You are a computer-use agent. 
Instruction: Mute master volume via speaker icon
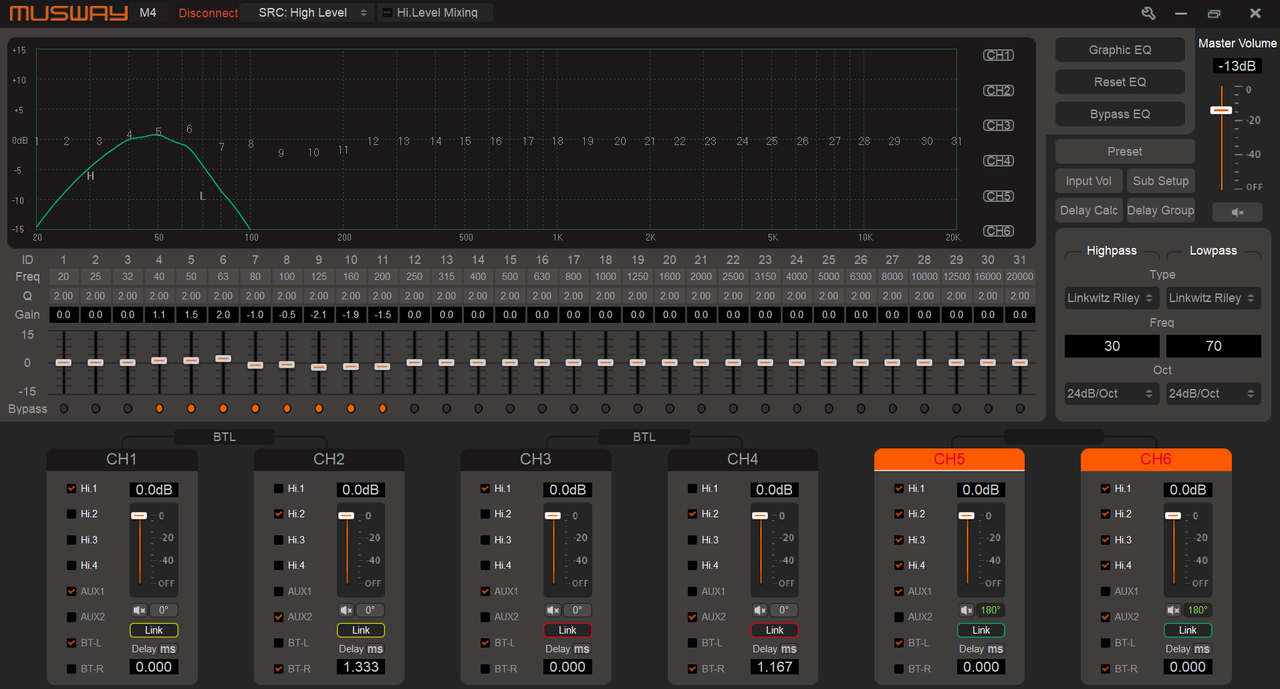point(1238,212)
